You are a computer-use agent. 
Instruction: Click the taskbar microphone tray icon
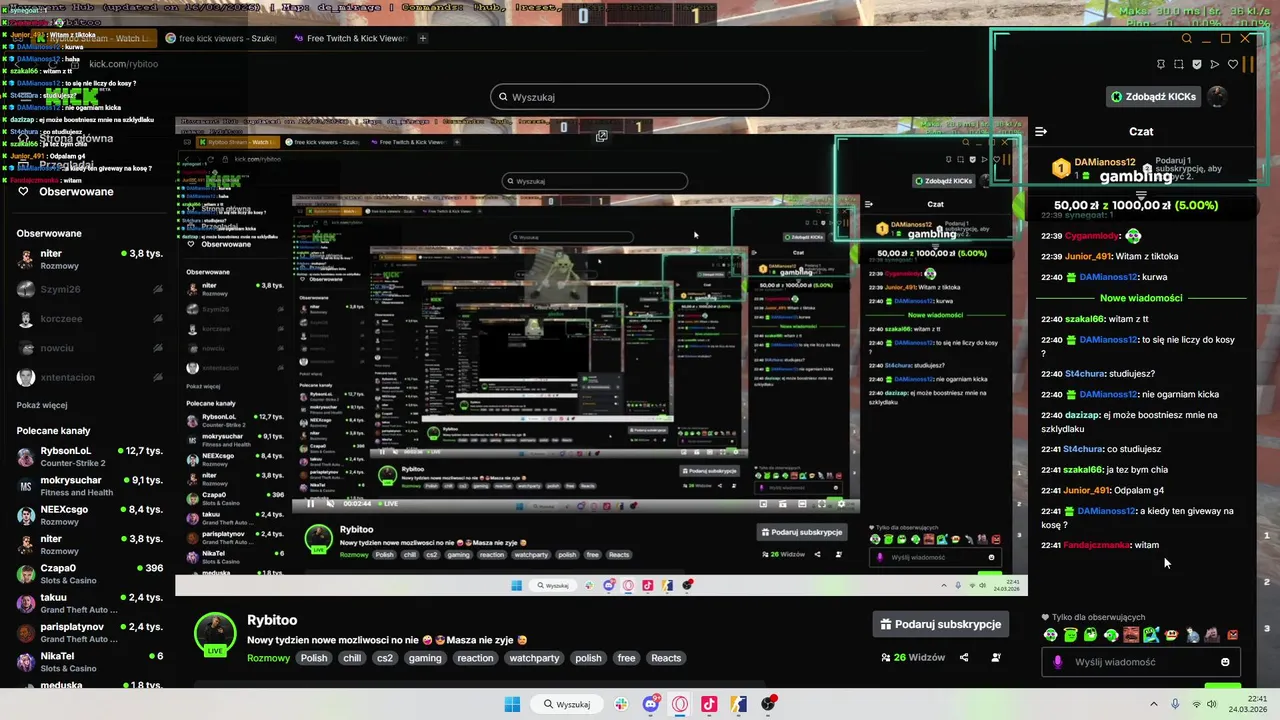click(1175, 704)
